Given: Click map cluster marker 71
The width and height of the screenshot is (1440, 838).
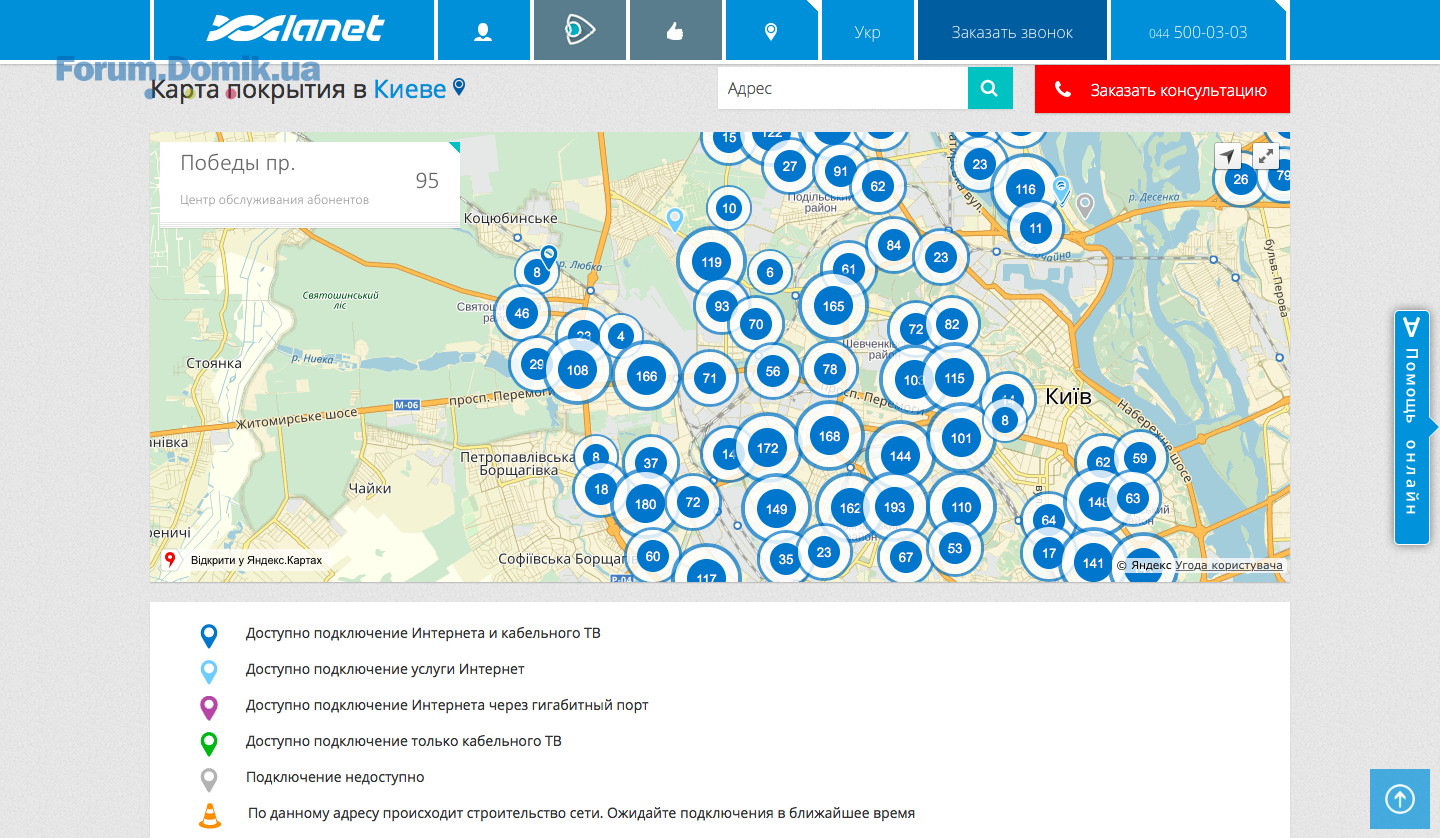Looking at the screenshot, I should point(710,378).
